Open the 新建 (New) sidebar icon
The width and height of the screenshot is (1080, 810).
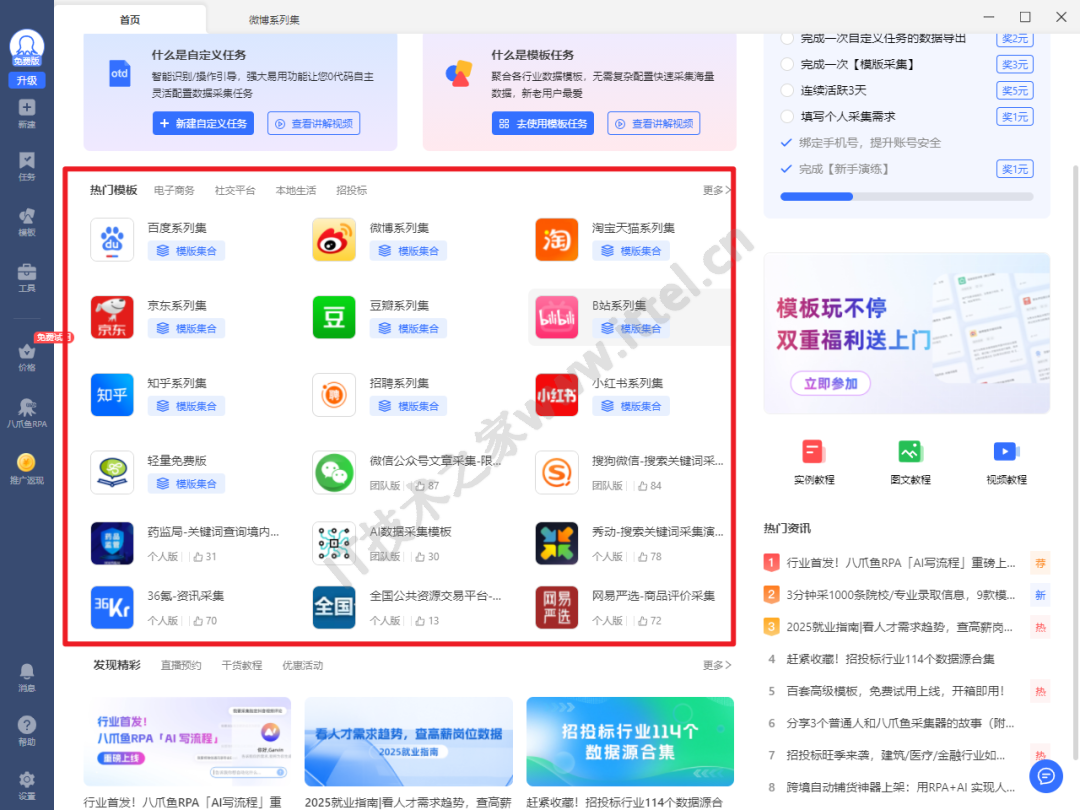[x=27, y=112]
